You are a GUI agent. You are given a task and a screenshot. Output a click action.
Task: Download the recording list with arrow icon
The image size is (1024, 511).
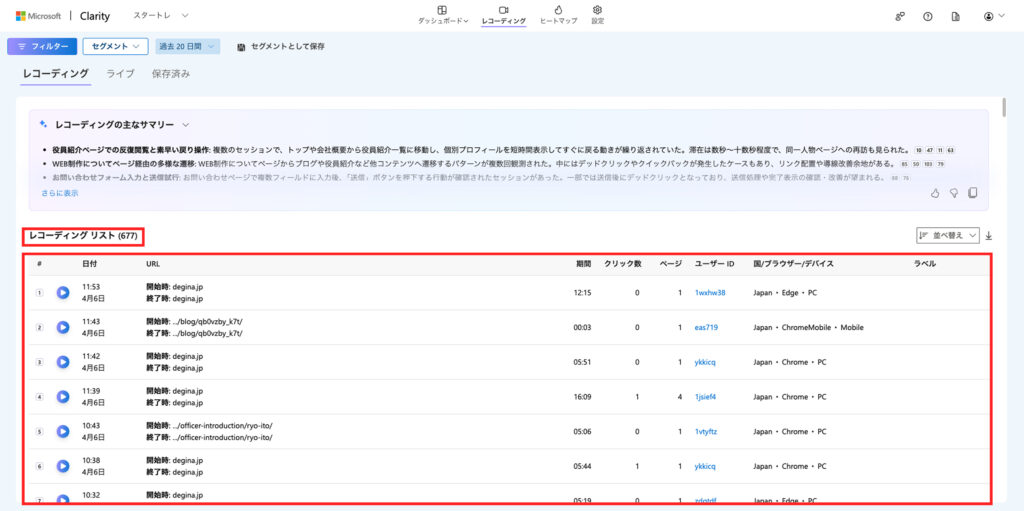(989, 236)
